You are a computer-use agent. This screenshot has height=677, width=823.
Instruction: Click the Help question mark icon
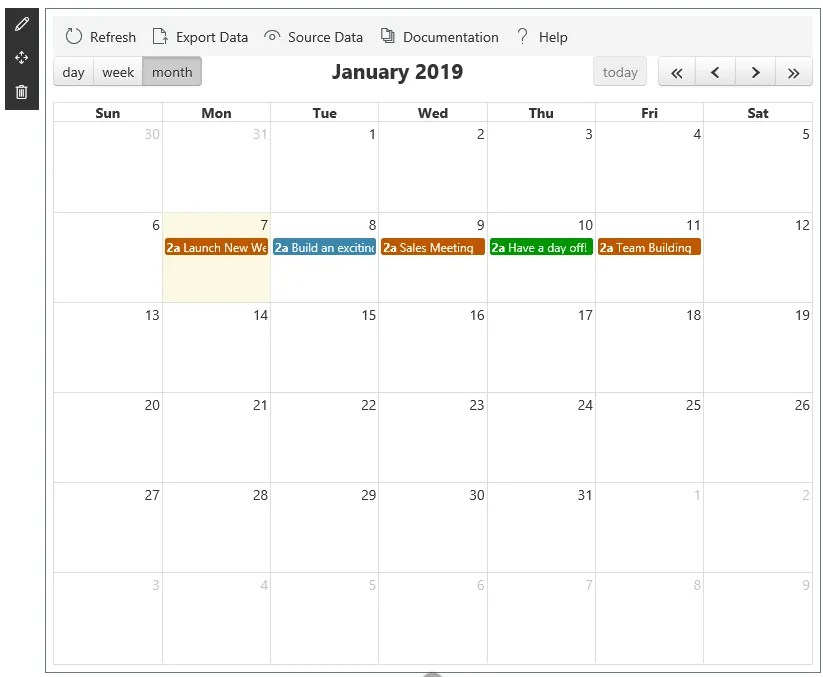522,36
